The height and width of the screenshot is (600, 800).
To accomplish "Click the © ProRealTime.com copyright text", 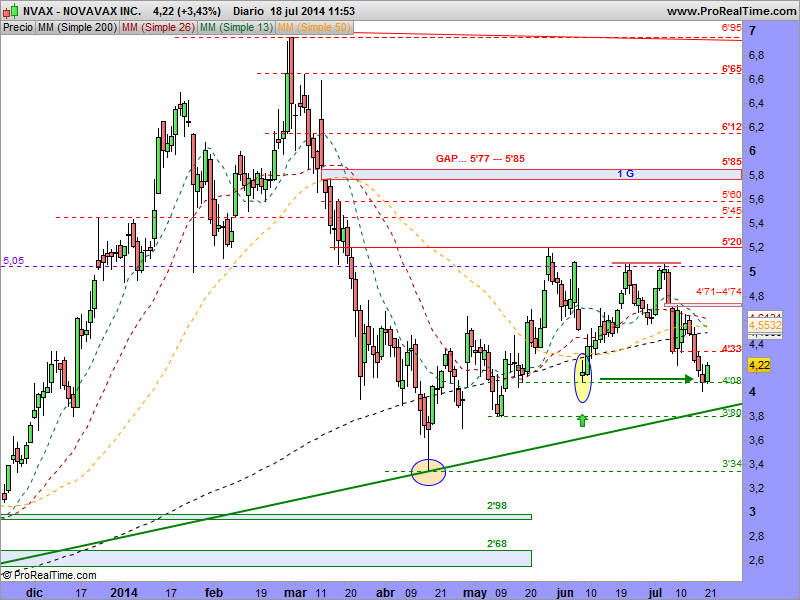I will pos(49,576).
